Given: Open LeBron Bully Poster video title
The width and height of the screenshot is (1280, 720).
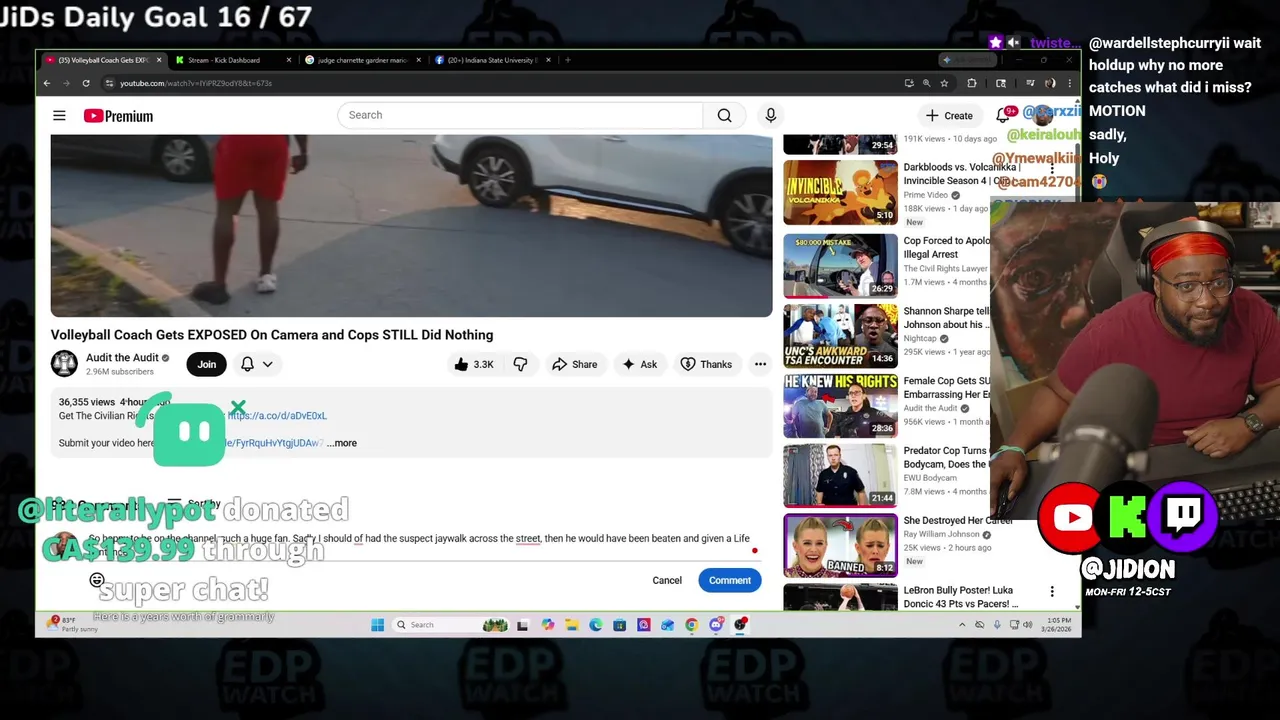Looking at the screenshot, I should [960, 597].
